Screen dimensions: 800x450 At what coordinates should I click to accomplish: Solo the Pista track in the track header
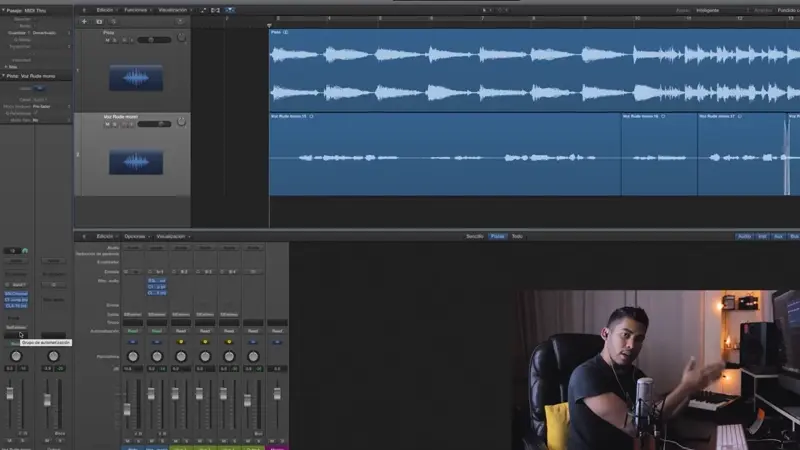114,40
